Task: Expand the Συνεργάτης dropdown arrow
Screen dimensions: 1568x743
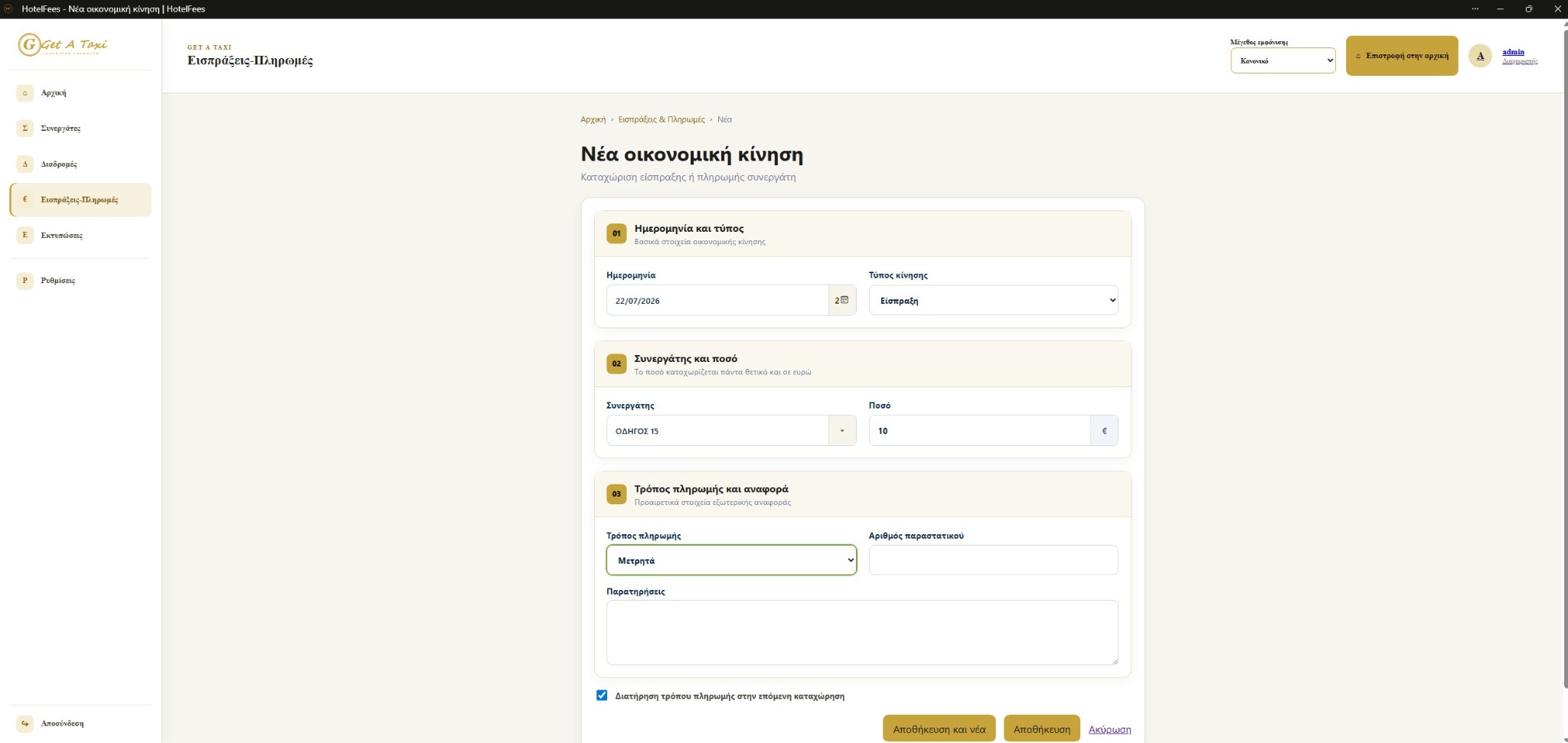Action: pos(842,431)
